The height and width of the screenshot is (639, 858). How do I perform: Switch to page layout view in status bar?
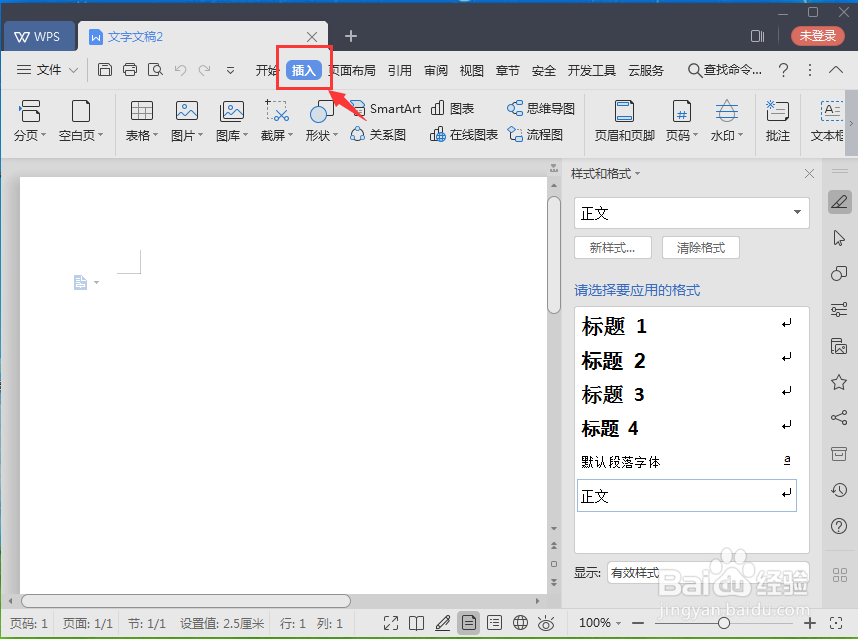pyautogui.click(x=469, y=623)
